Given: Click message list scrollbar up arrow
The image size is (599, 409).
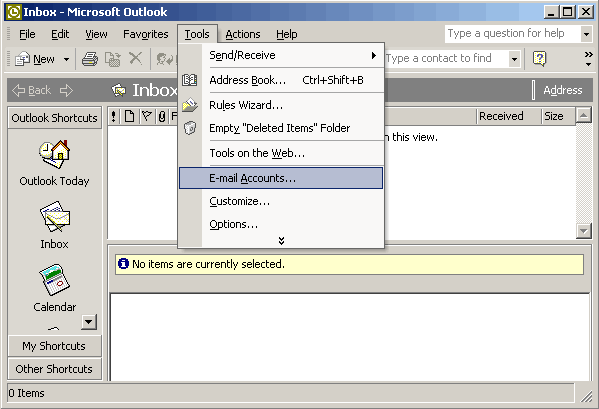Looking at the screenshot, I should click(584, 115).
